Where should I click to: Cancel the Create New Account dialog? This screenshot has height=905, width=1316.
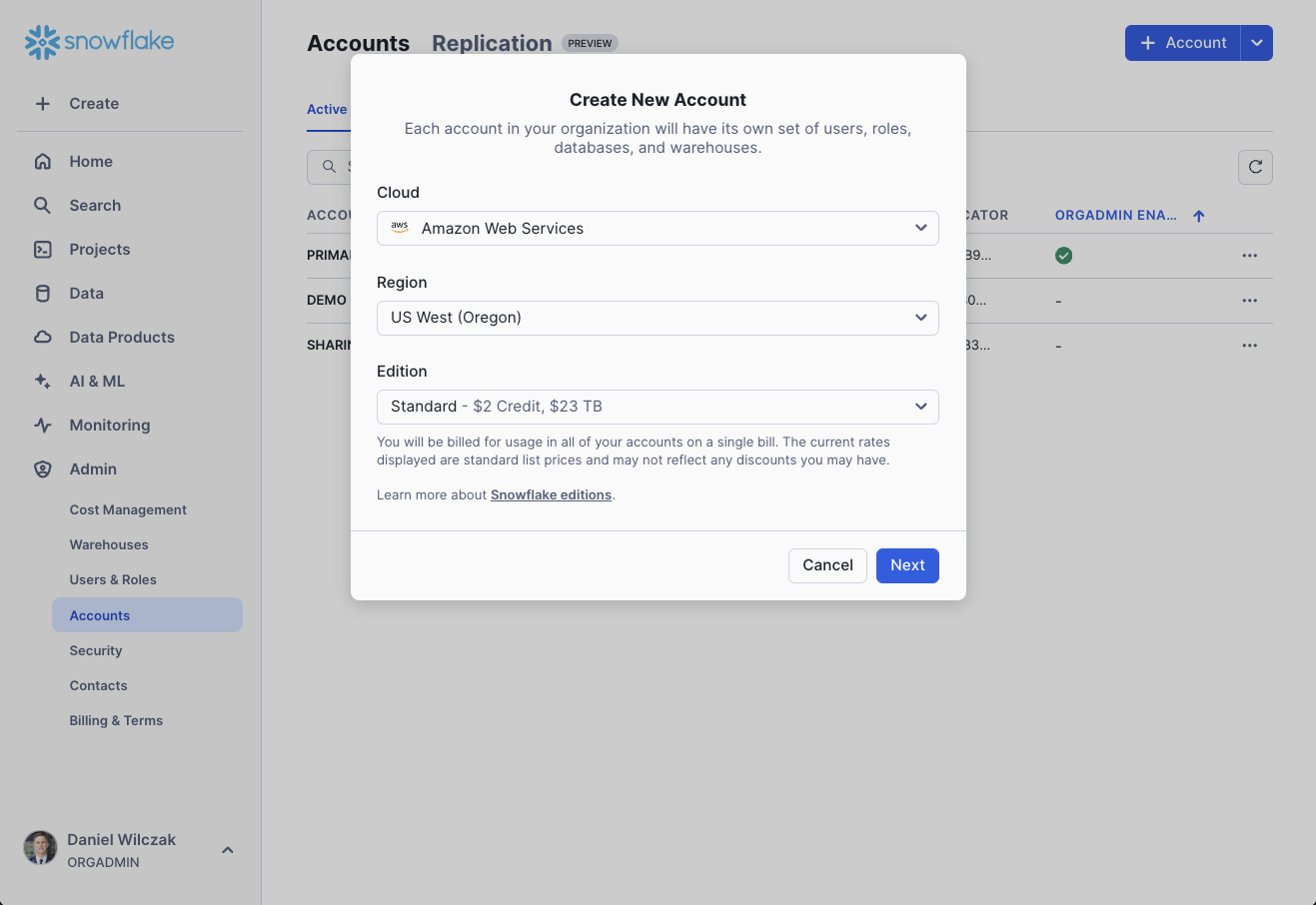827,565
